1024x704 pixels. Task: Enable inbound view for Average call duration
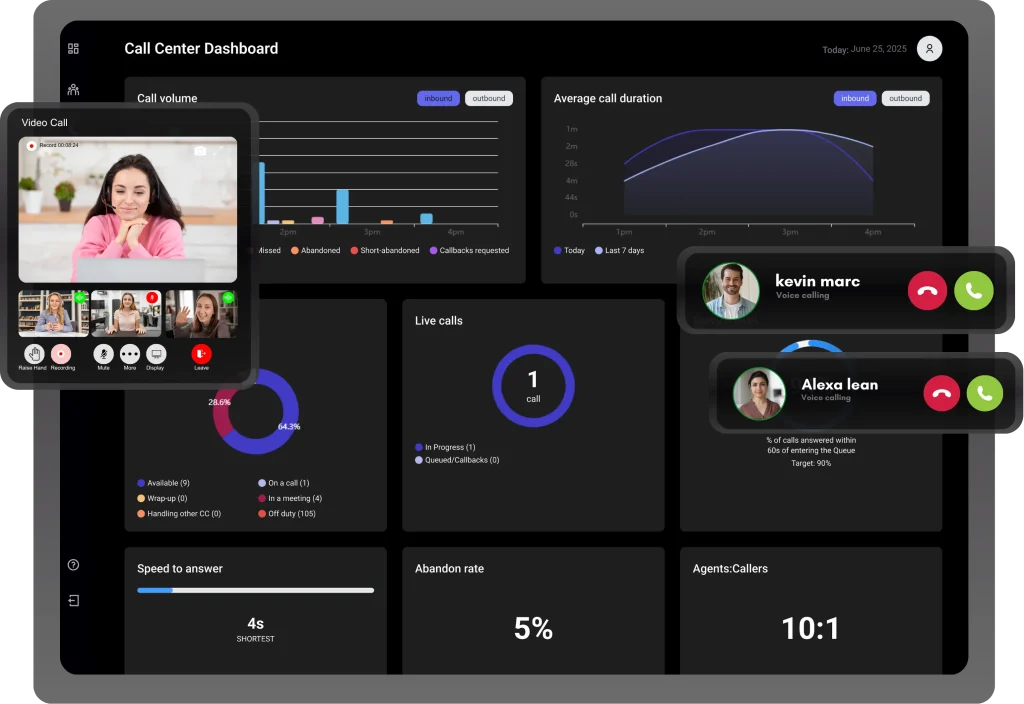[855, 98]
